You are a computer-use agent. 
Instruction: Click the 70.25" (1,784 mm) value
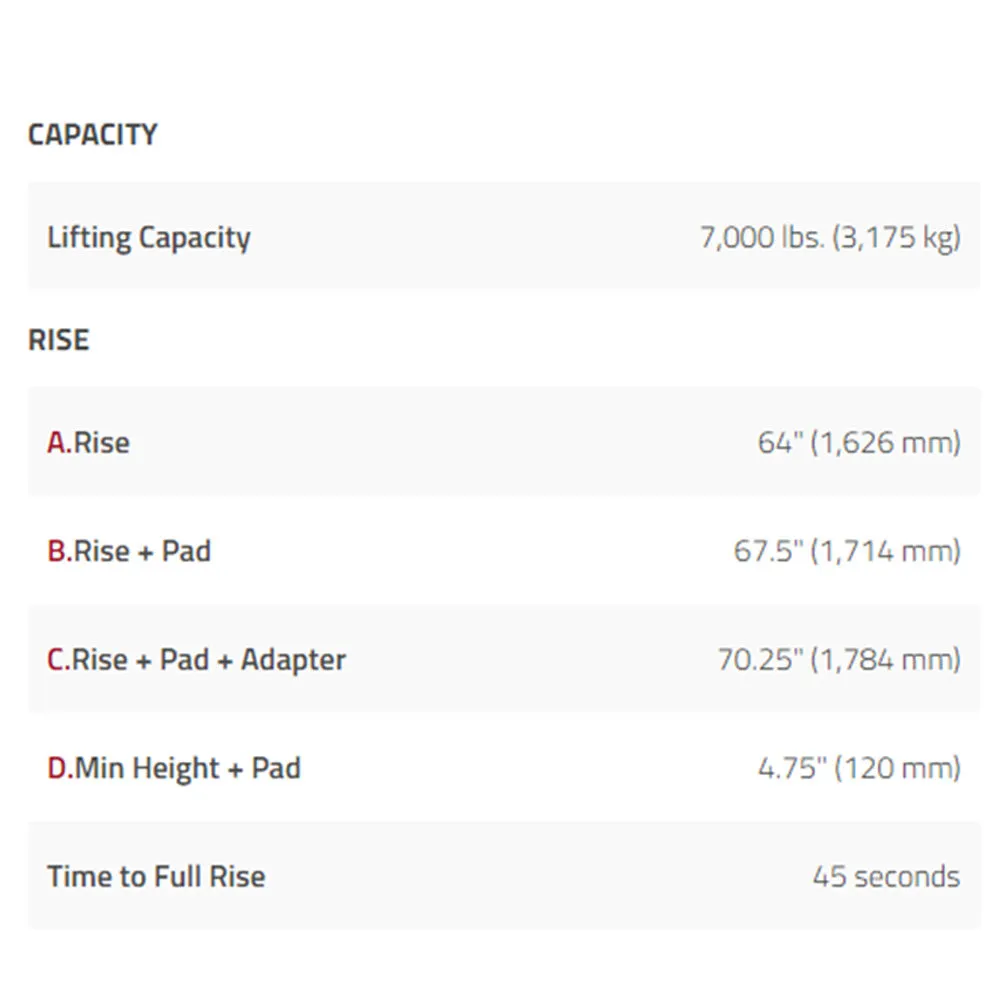pyautogui.click(x=839, y=659)
